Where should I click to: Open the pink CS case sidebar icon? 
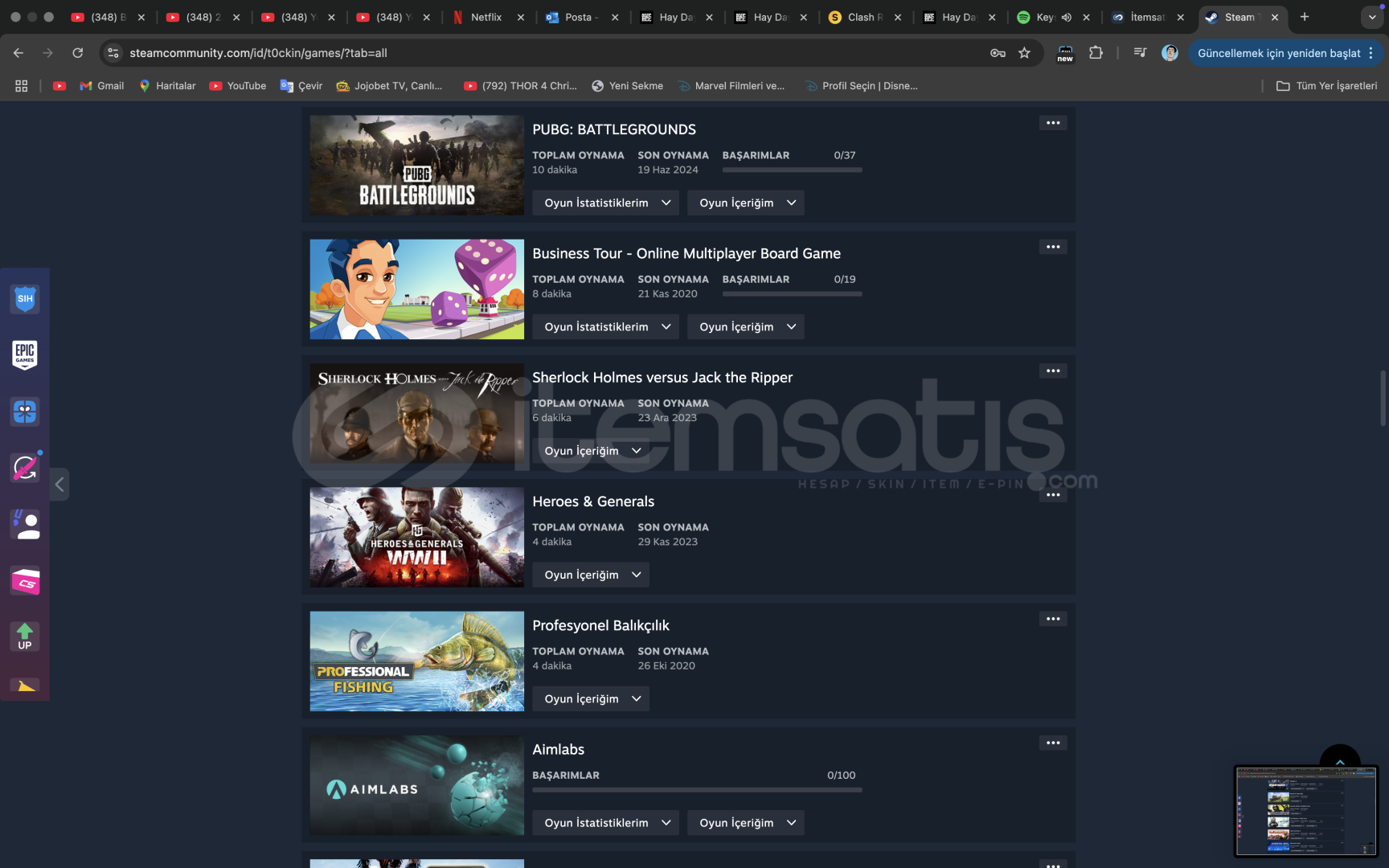(25, 580)
